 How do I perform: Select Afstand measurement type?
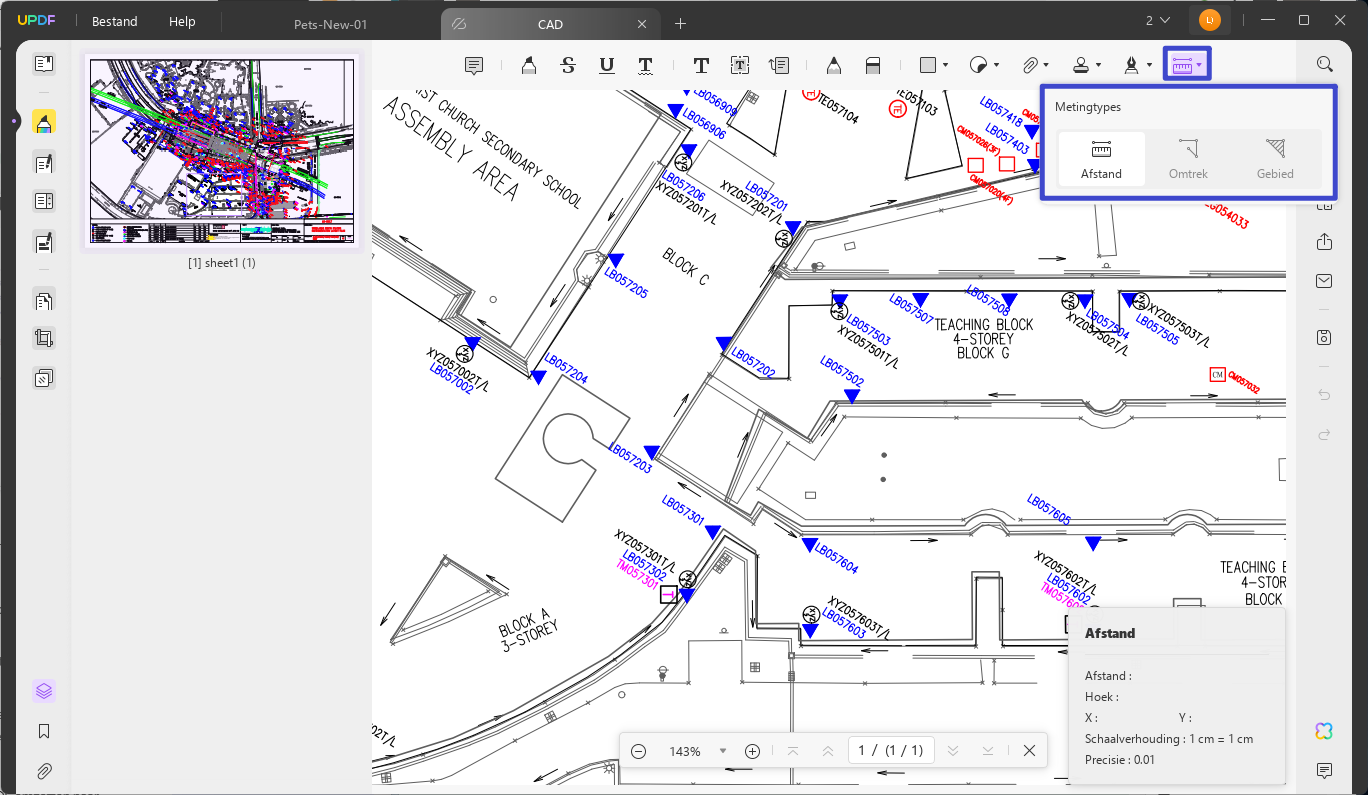click(x=1101, y=160)
